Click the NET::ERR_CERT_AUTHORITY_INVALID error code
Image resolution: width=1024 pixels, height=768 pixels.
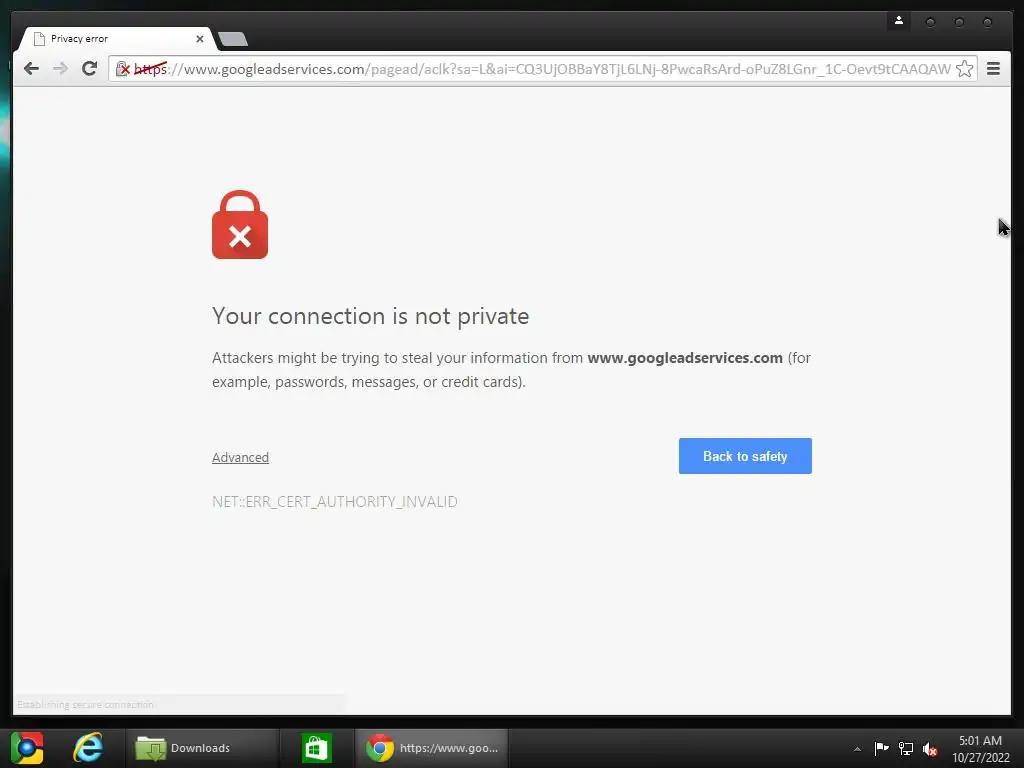coord(334,502)
